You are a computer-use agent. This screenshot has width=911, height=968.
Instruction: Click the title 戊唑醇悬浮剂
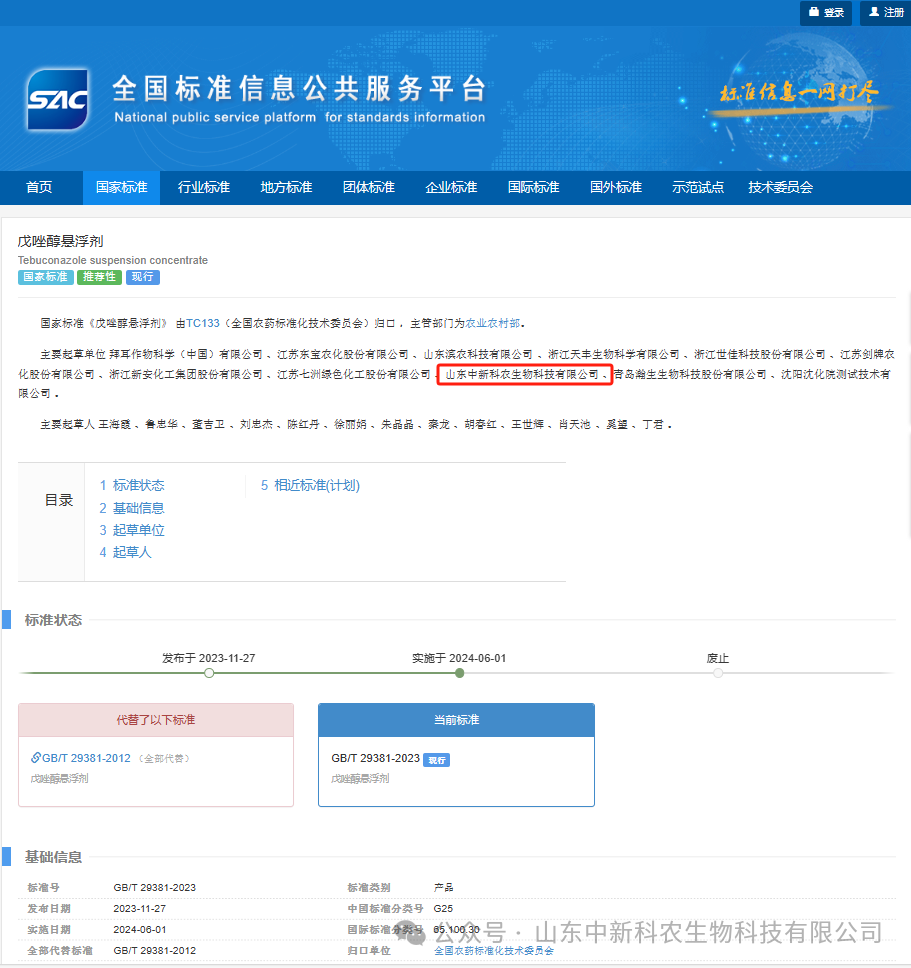click(60, 241)
